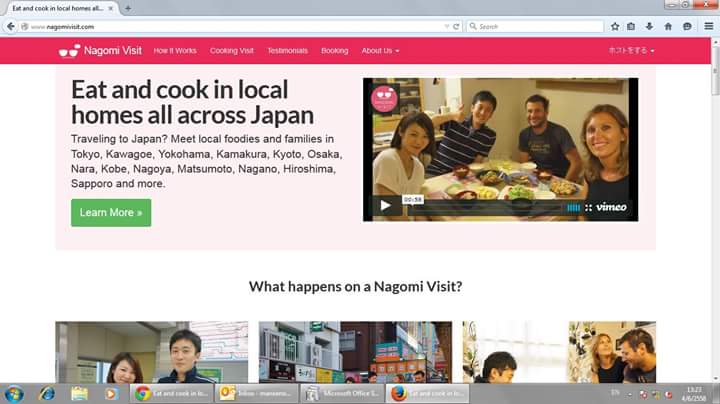Open the Testimonials page

[x=287, y=50]
